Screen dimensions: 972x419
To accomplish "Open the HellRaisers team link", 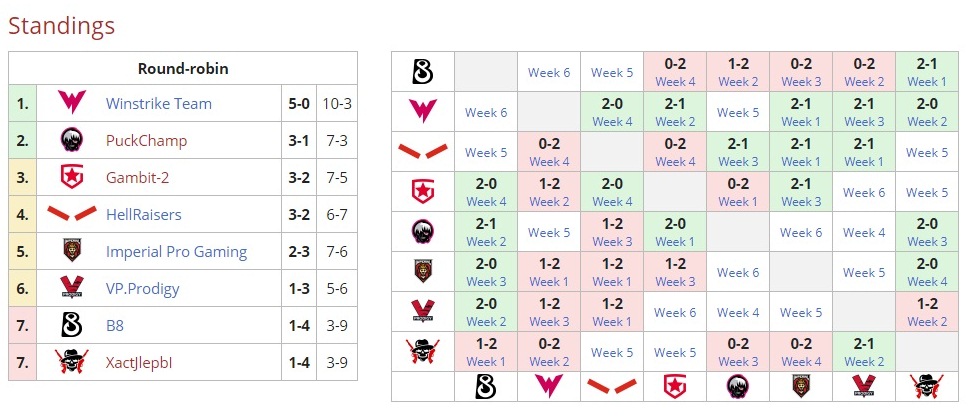I will 144,214.
